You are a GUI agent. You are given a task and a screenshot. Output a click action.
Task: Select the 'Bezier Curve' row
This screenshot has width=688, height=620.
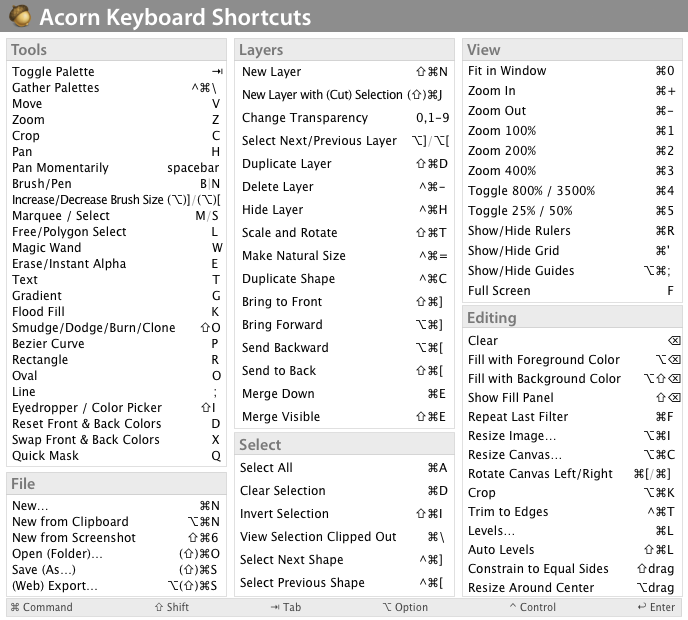[116, 344]
